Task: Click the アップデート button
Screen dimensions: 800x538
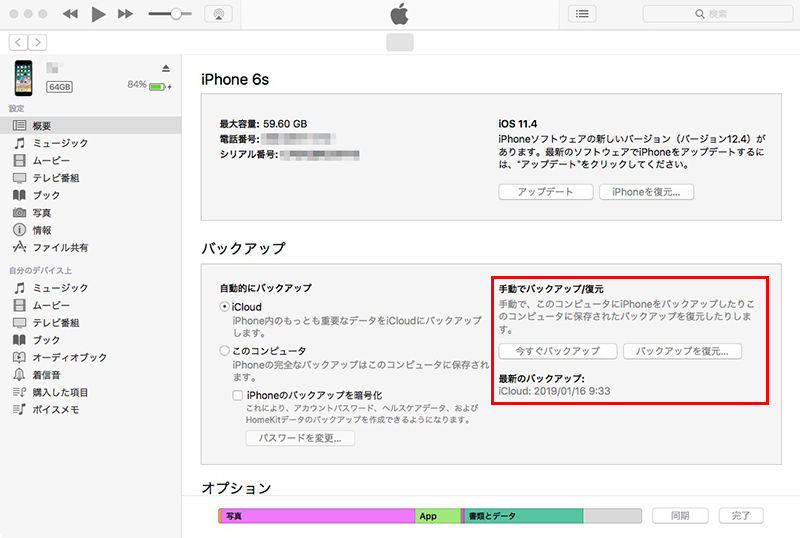Action: 545,192
